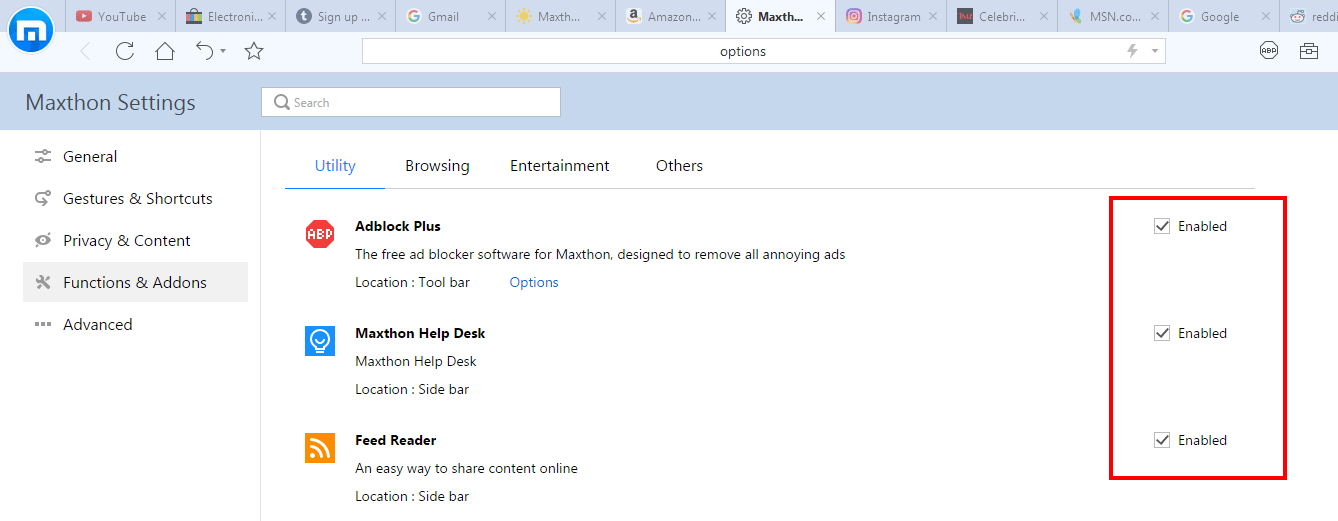
Task: Click the Feed Reader RSS icon
Action: [320, 448]
